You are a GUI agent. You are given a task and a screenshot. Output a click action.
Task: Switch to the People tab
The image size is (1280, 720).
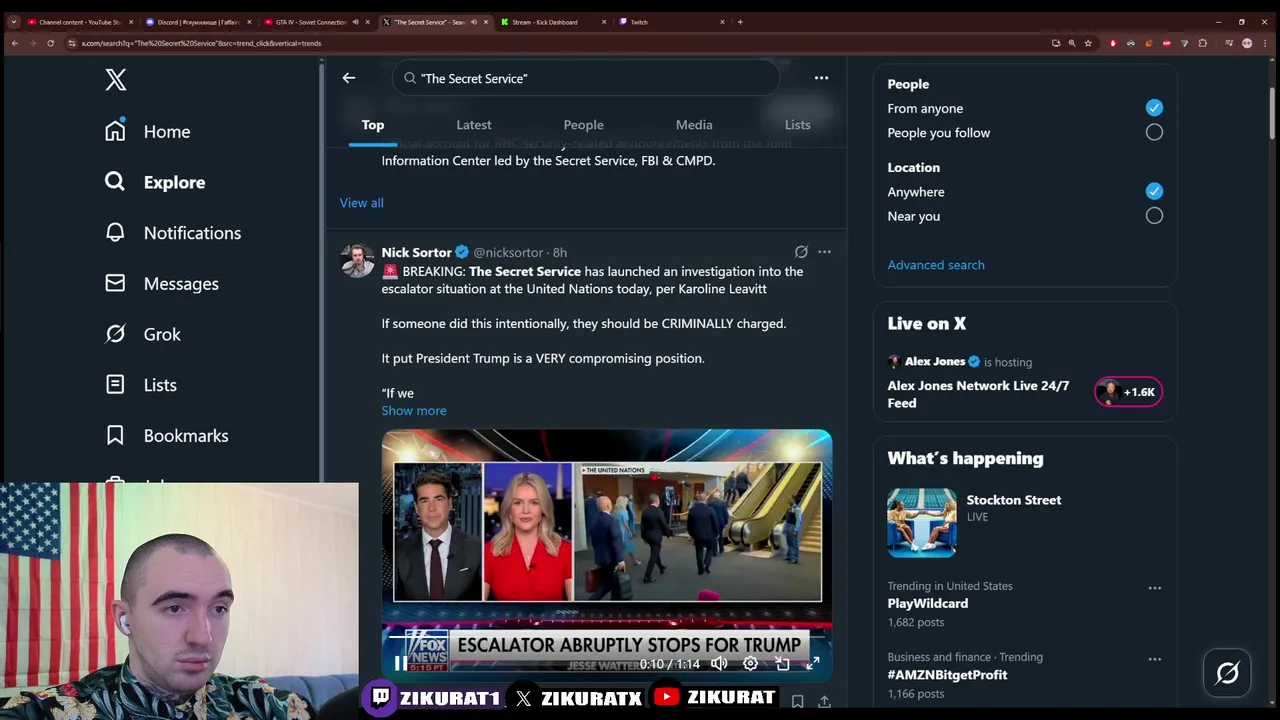coord(583,125)
